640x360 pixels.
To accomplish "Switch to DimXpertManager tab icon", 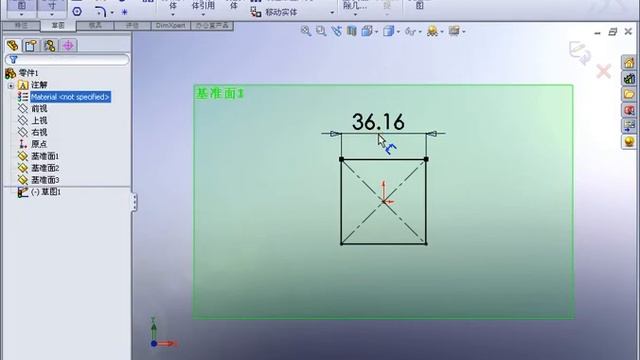I will click(68, 45).
